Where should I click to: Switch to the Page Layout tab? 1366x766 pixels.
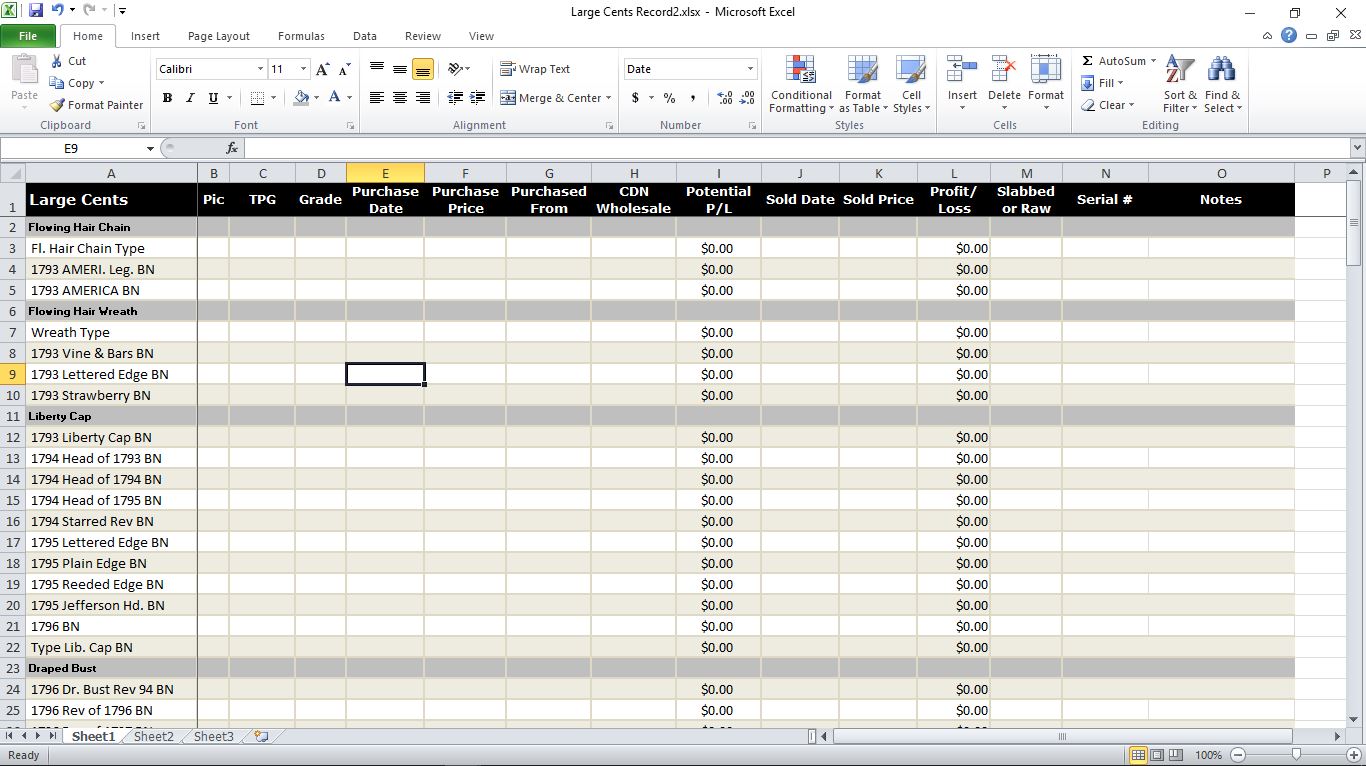click(x=219, y=36)
